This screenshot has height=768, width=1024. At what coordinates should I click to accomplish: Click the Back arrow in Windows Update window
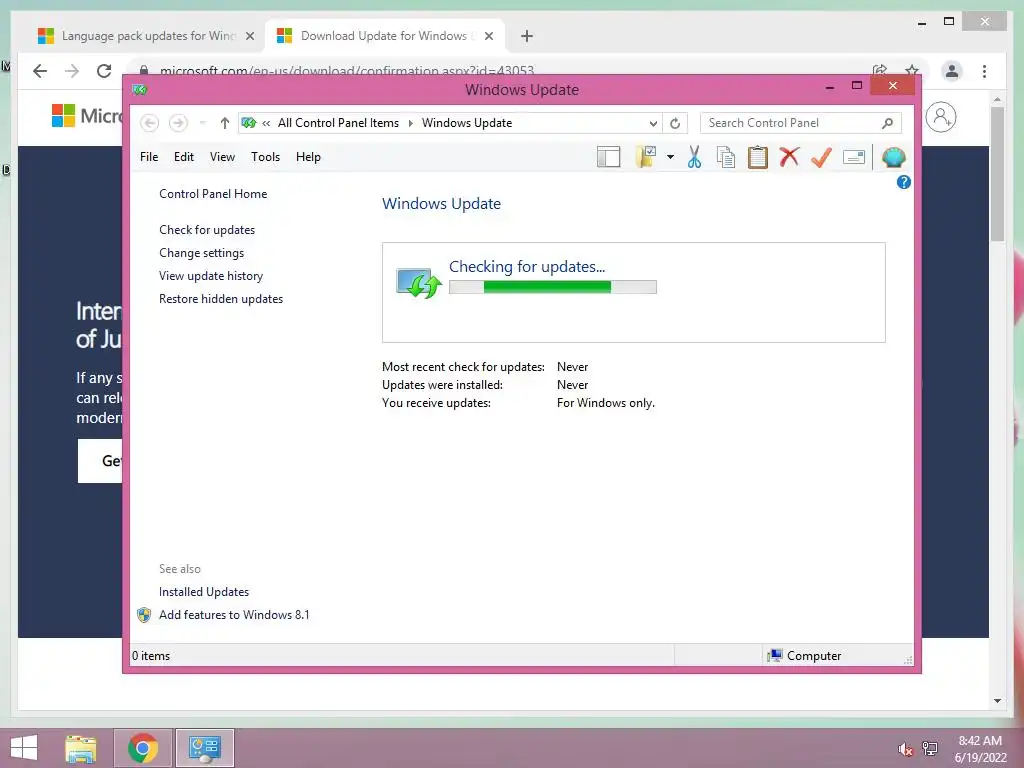pos(150,123)
